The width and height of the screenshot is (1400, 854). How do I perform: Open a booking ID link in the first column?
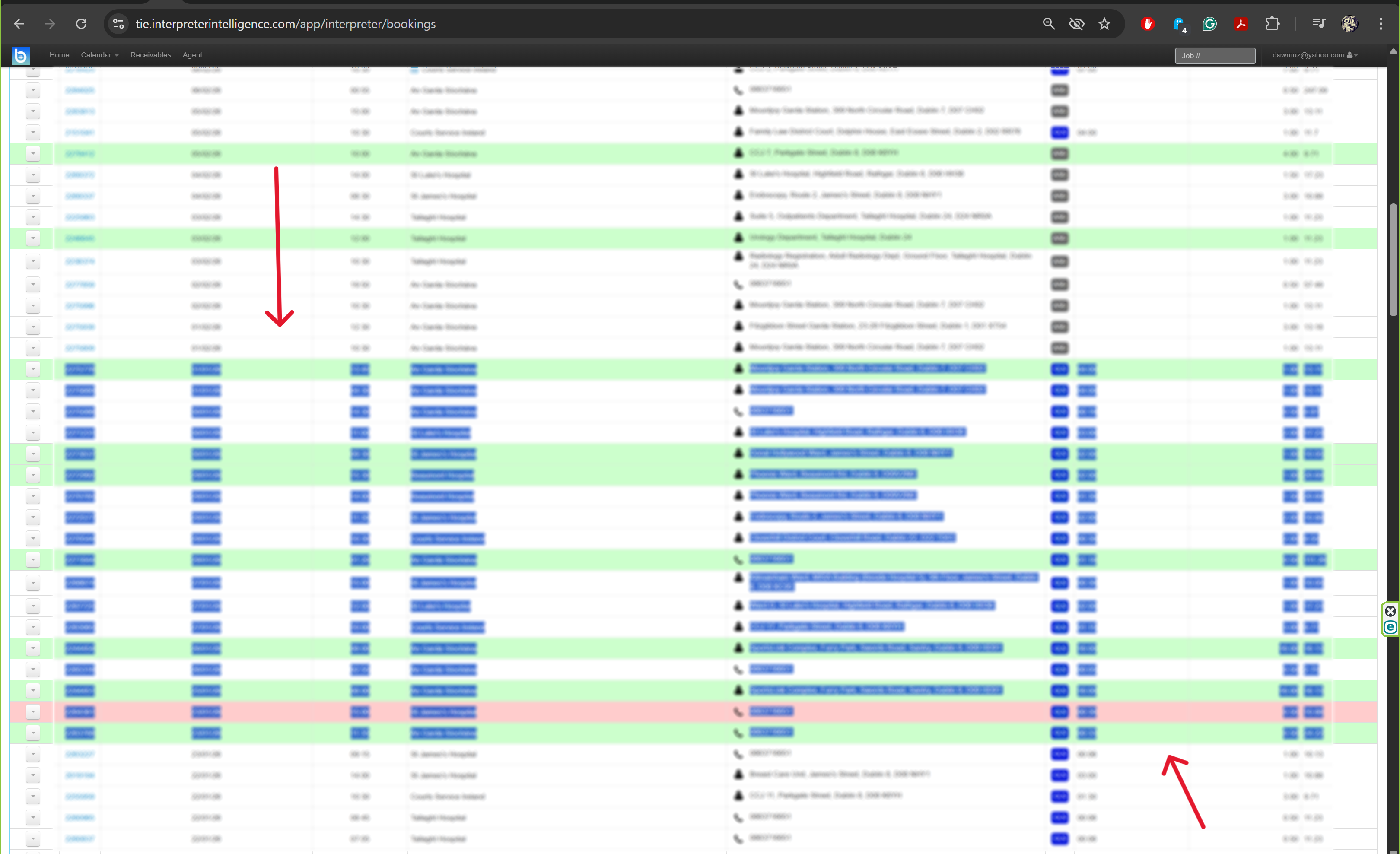(79, 90)
